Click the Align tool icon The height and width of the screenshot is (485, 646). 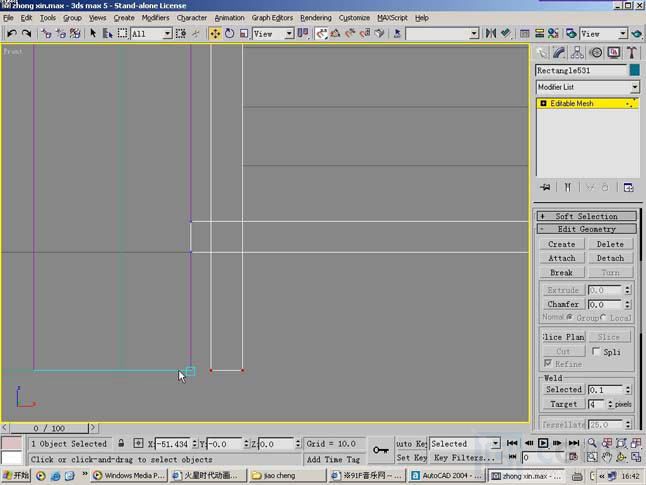[506, 33]
